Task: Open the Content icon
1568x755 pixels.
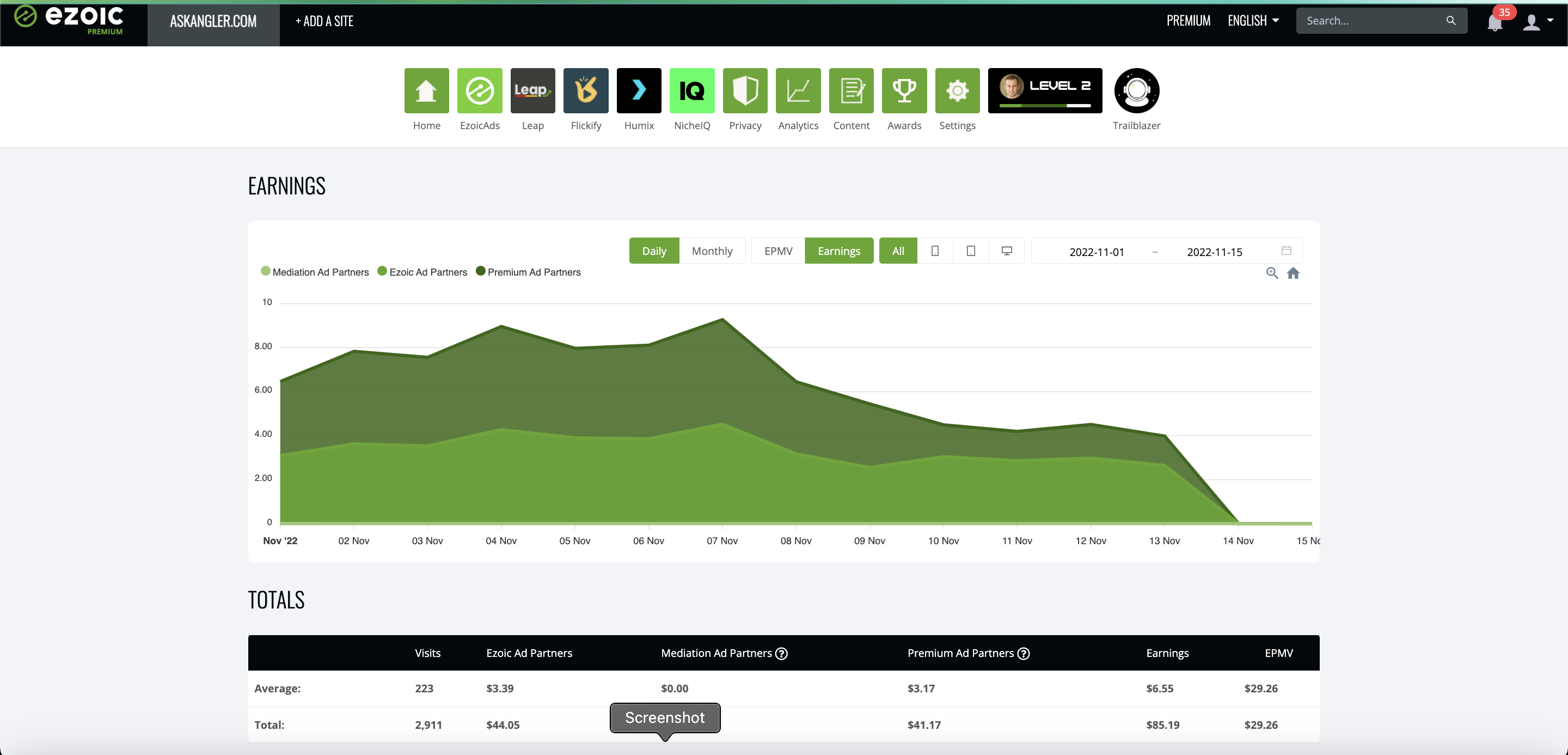Action: point(851,91)
